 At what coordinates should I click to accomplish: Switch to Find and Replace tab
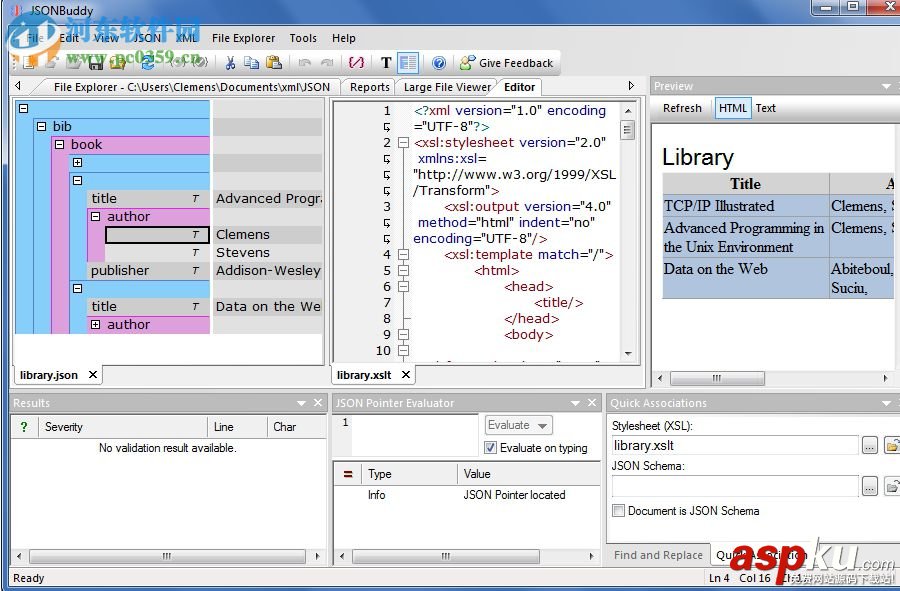tap(658, 555)
